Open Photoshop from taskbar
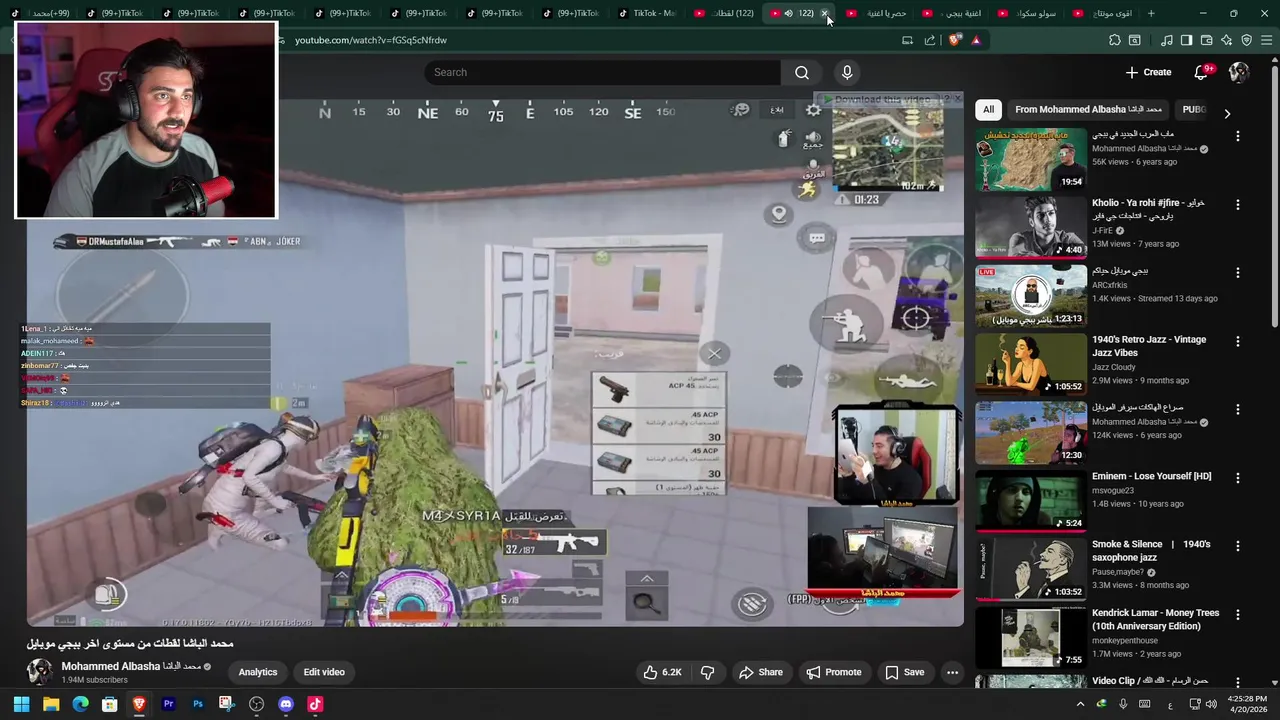This screenshot has width=1280, height=720. 198,704
